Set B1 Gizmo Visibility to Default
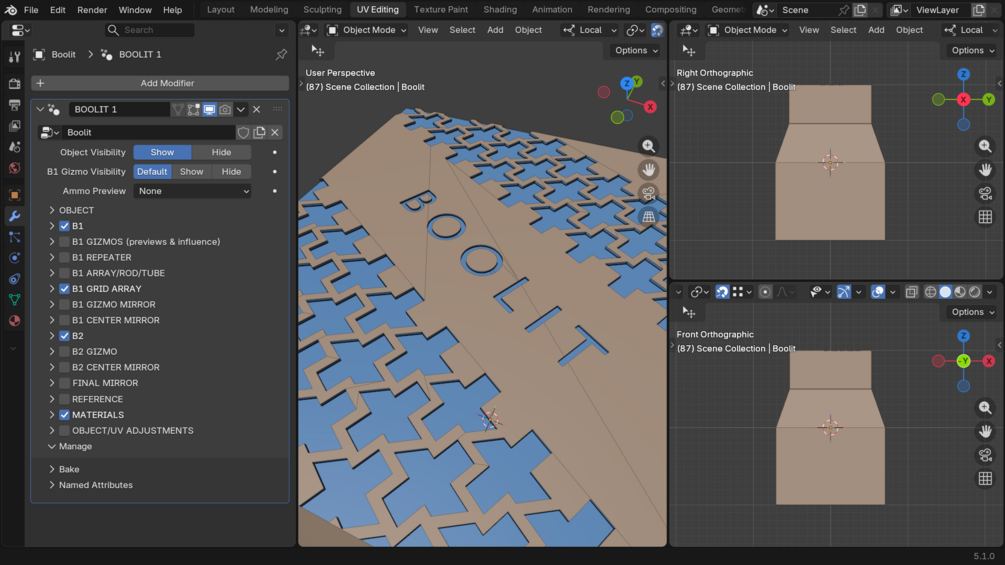 point(152,172)
